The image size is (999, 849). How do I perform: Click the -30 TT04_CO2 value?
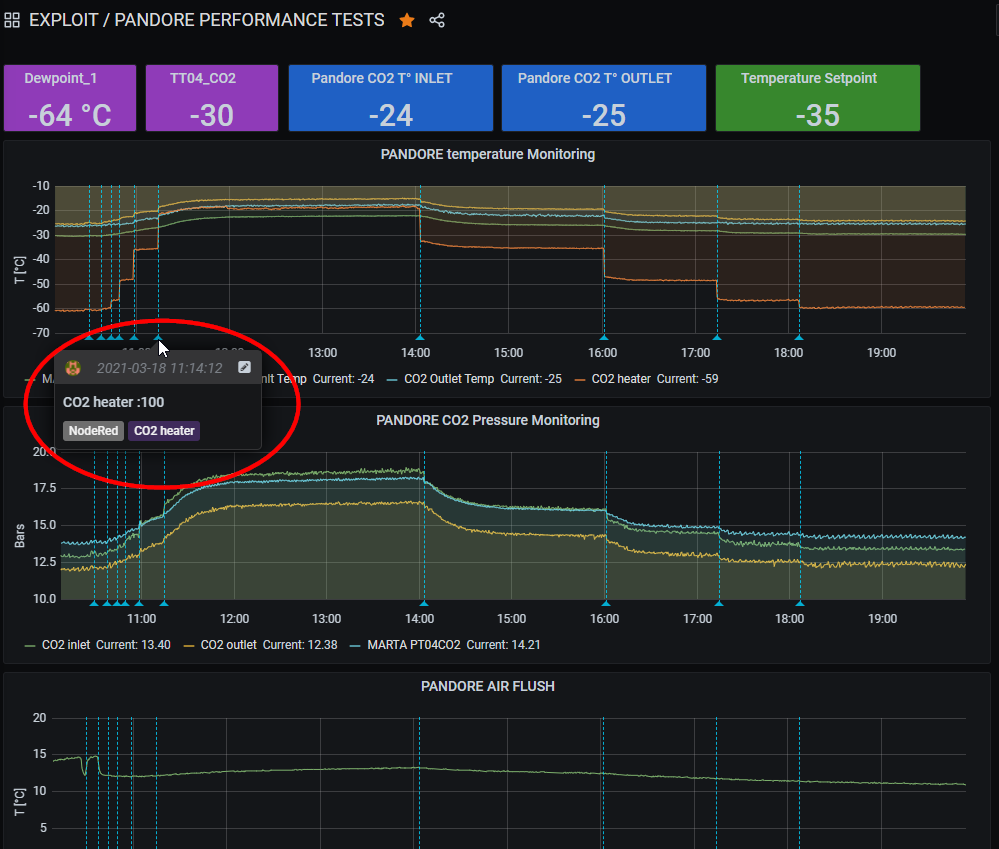point(212,115)
